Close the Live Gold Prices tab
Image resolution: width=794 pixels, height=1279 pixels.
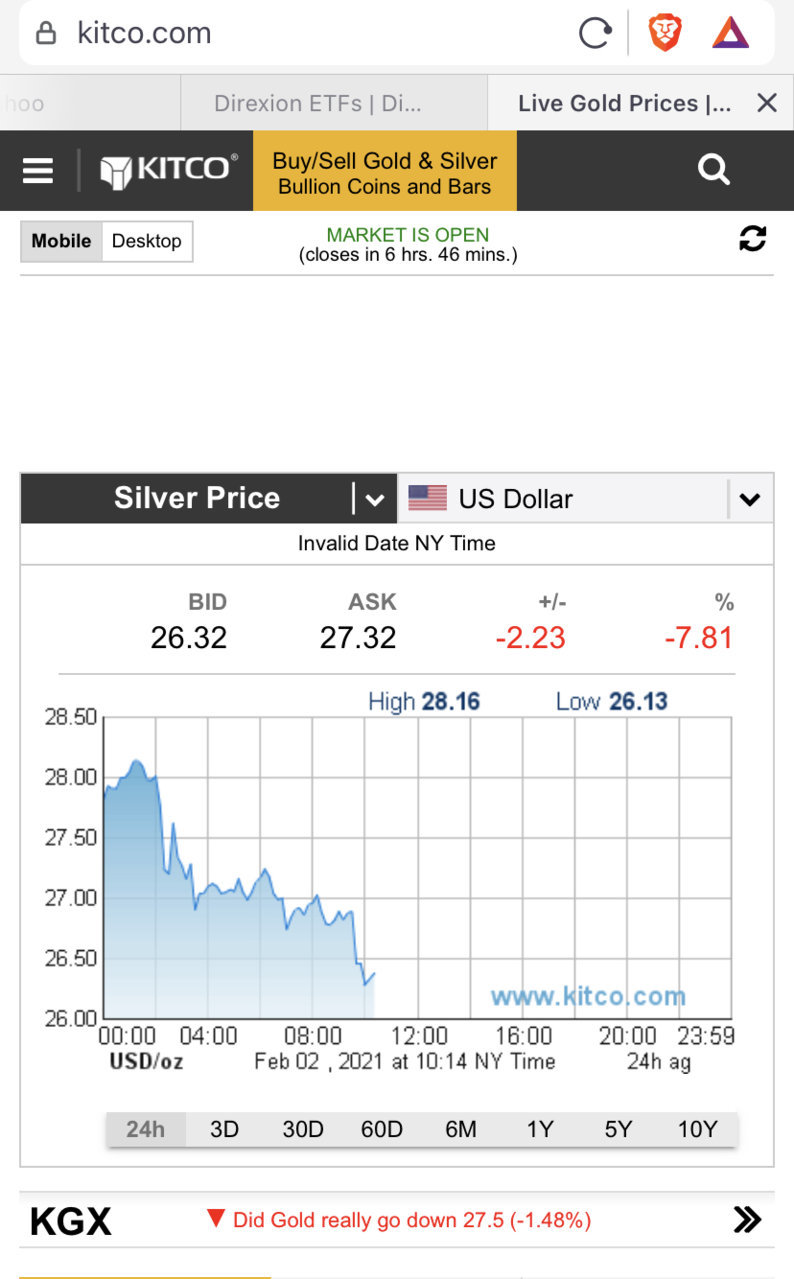point(767,103)
